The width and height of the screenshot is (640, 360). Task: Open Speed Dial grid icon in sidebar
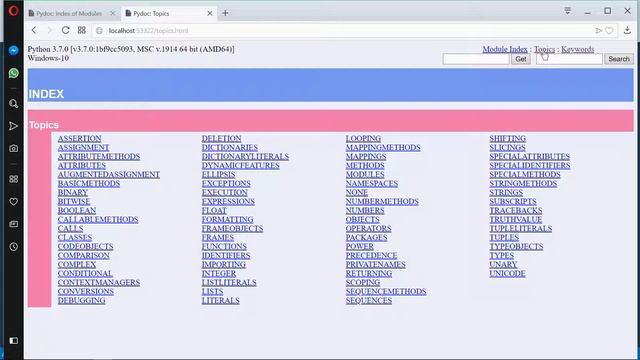[x=13, y=179]
